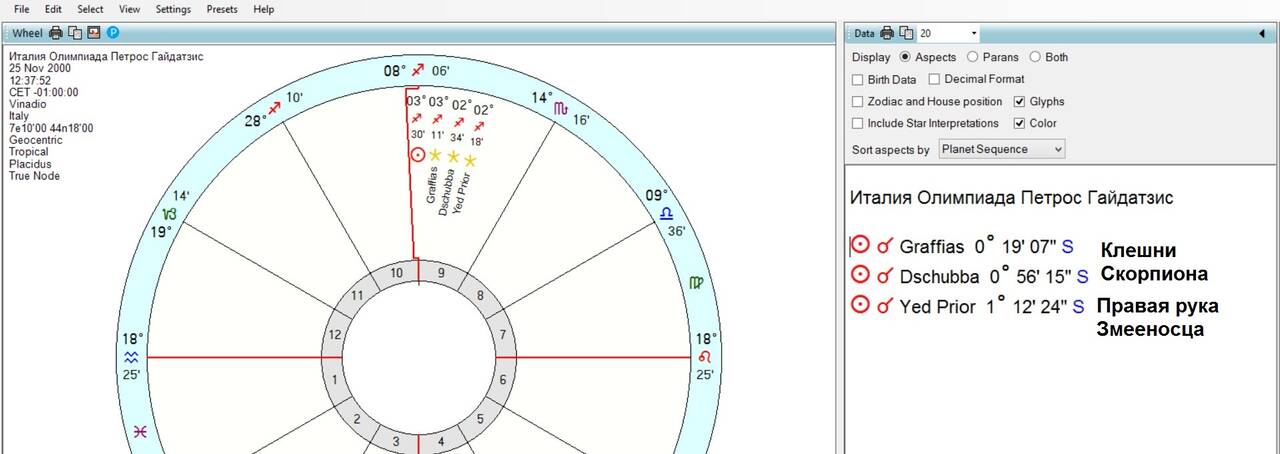Open the View menu
This screenshot has height=454, width=1280.
point(130,9)
